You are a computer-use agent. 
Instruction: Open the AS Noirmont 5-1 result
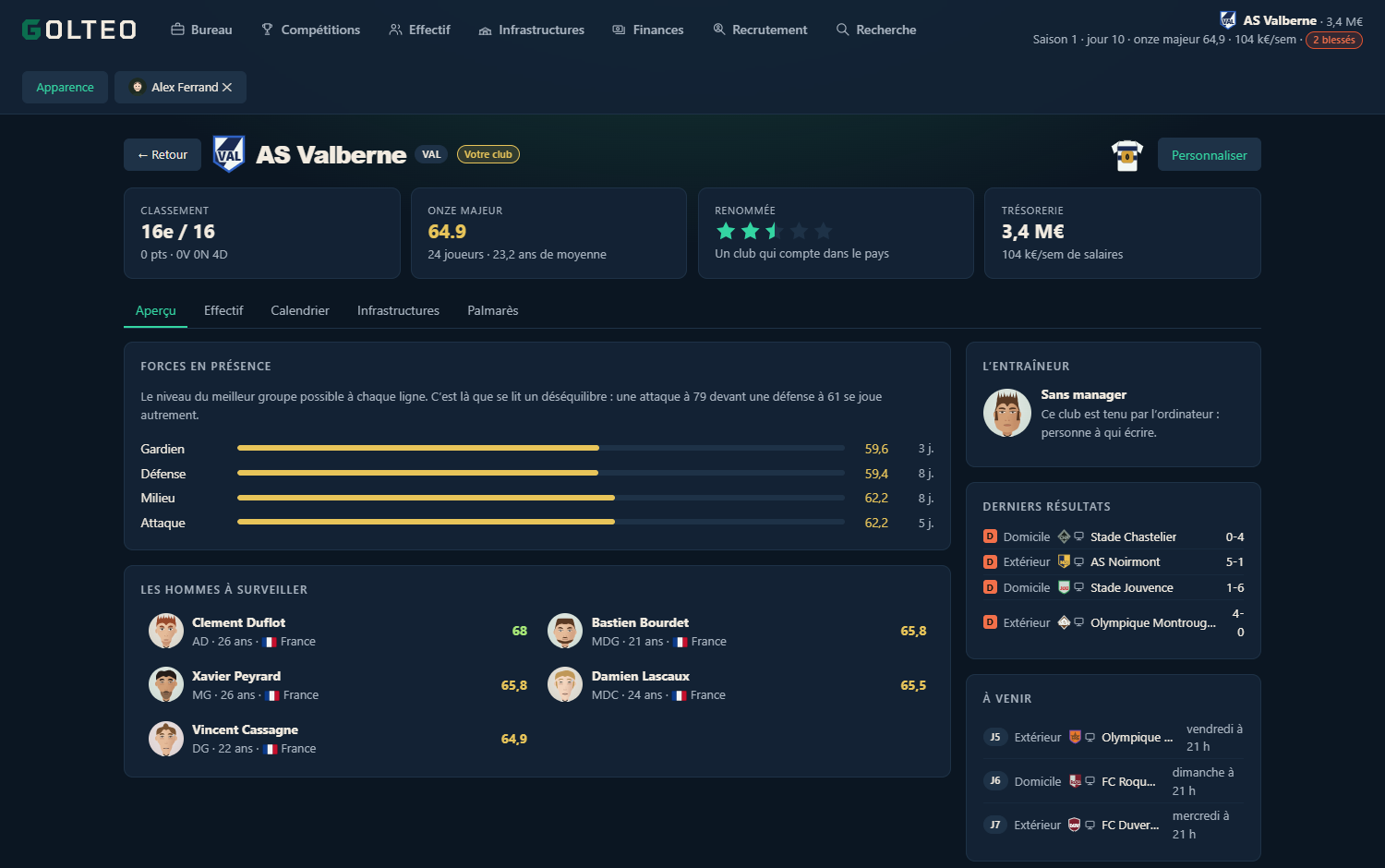point(1114,561)
